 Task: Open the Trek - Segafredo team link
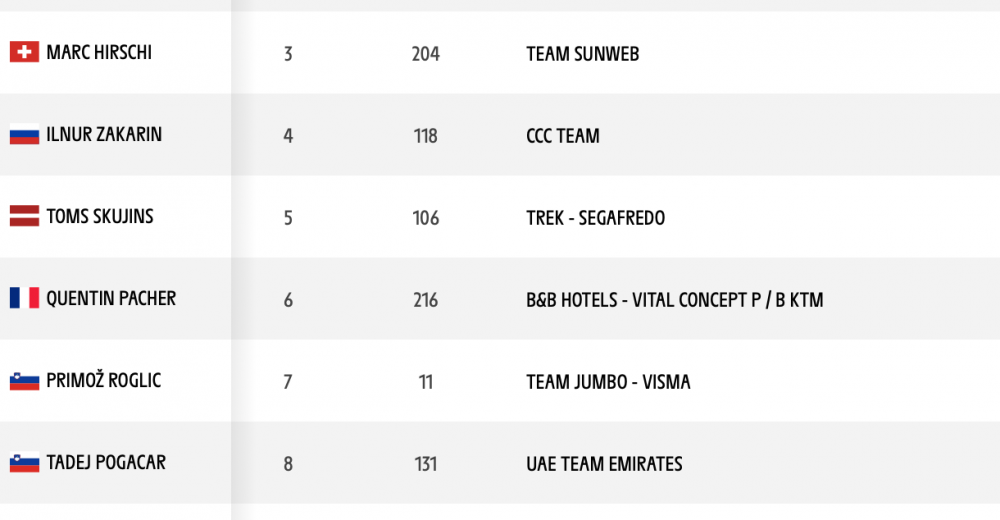(595, 218)
